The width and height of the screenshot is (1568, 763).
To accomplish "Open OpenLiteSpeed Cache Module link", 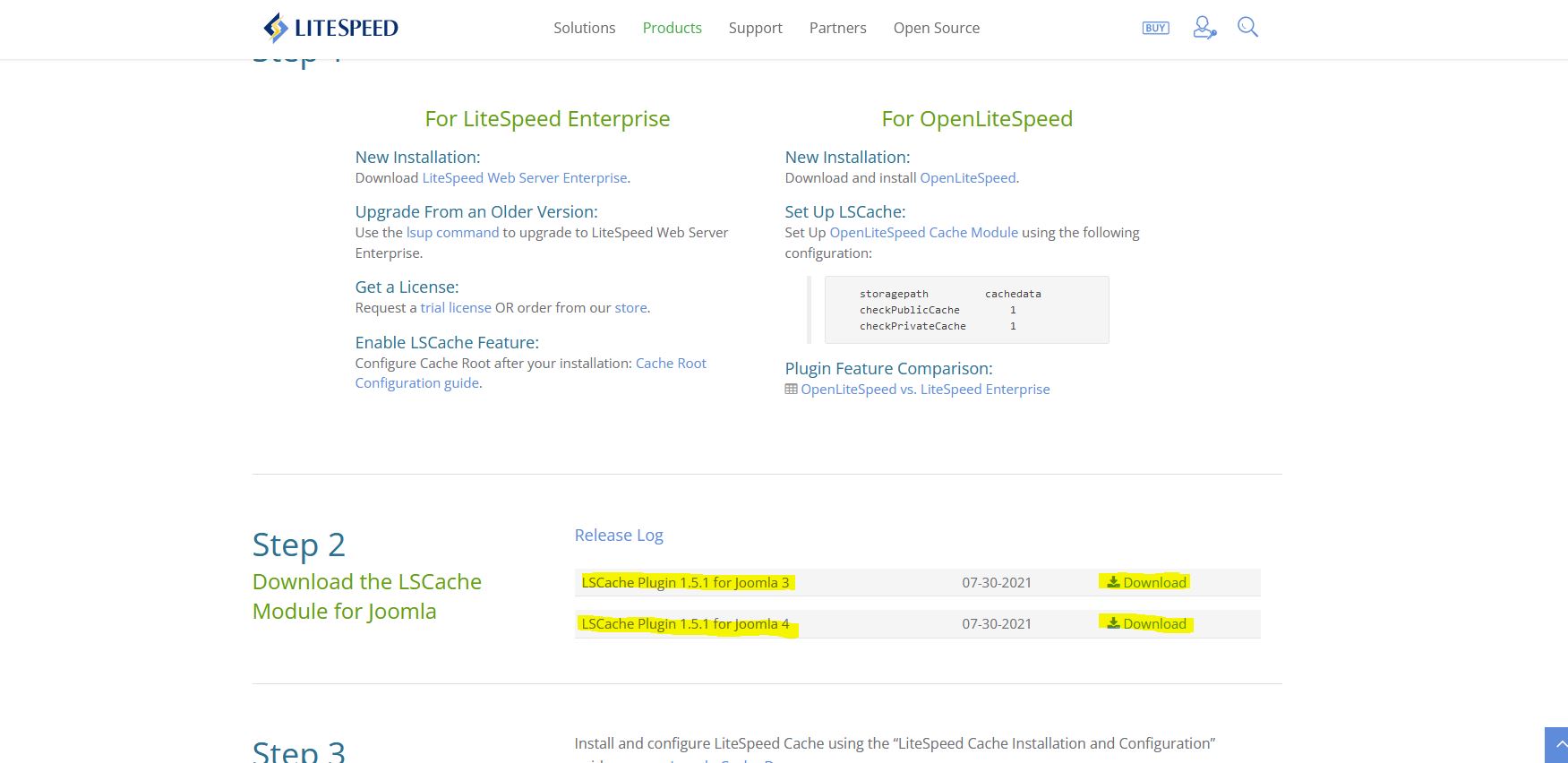I will (923, 232).
